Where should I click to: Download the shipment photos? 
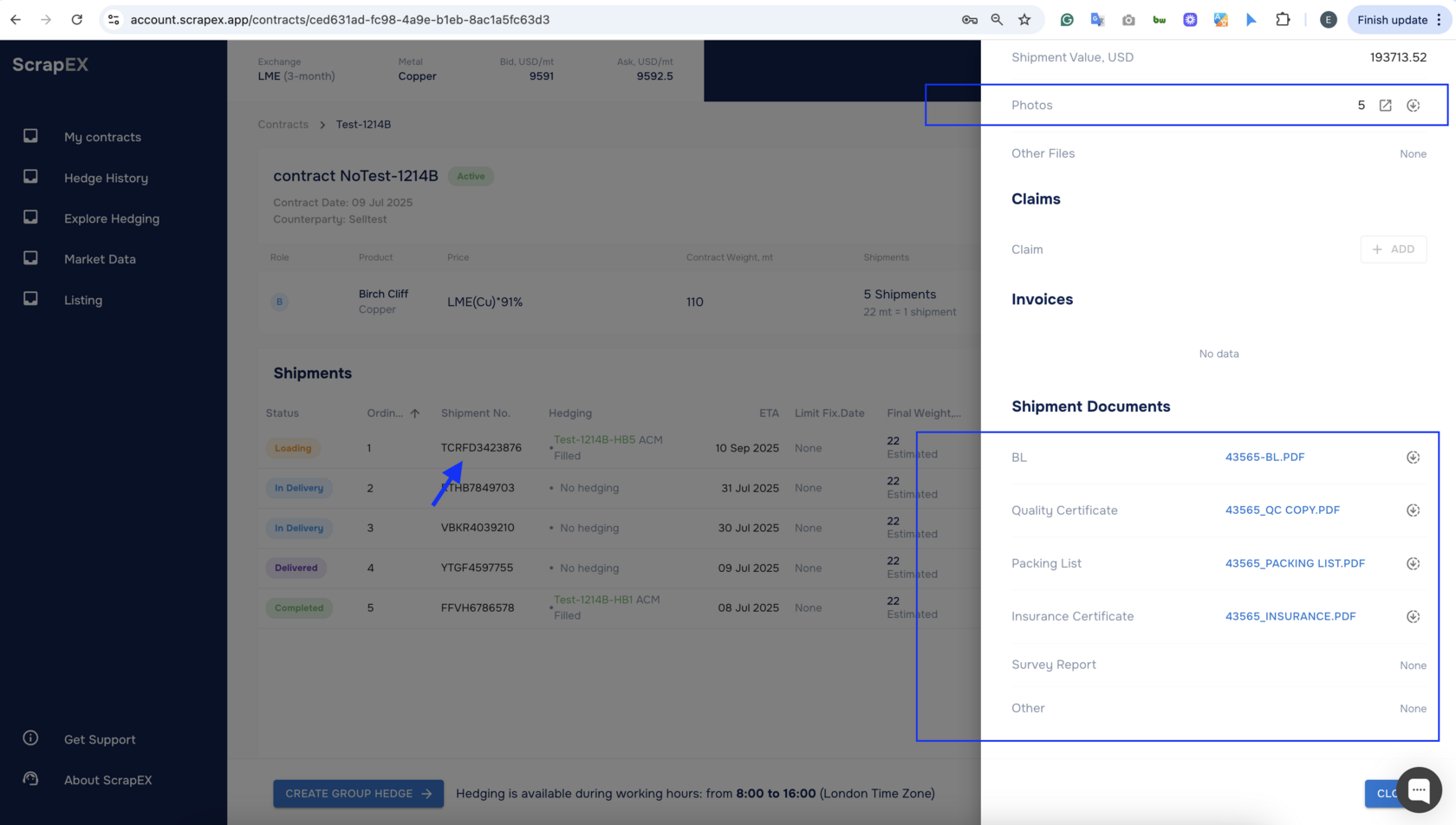coord(1413,106)
